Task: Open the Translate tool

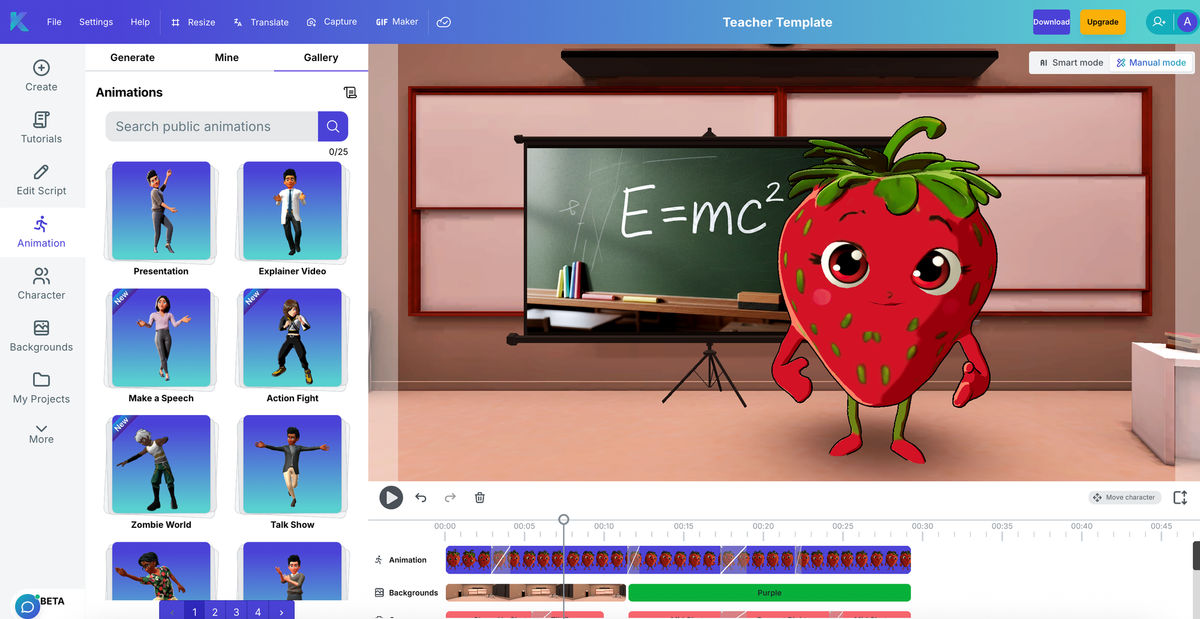Action: (x=260, y=22)
